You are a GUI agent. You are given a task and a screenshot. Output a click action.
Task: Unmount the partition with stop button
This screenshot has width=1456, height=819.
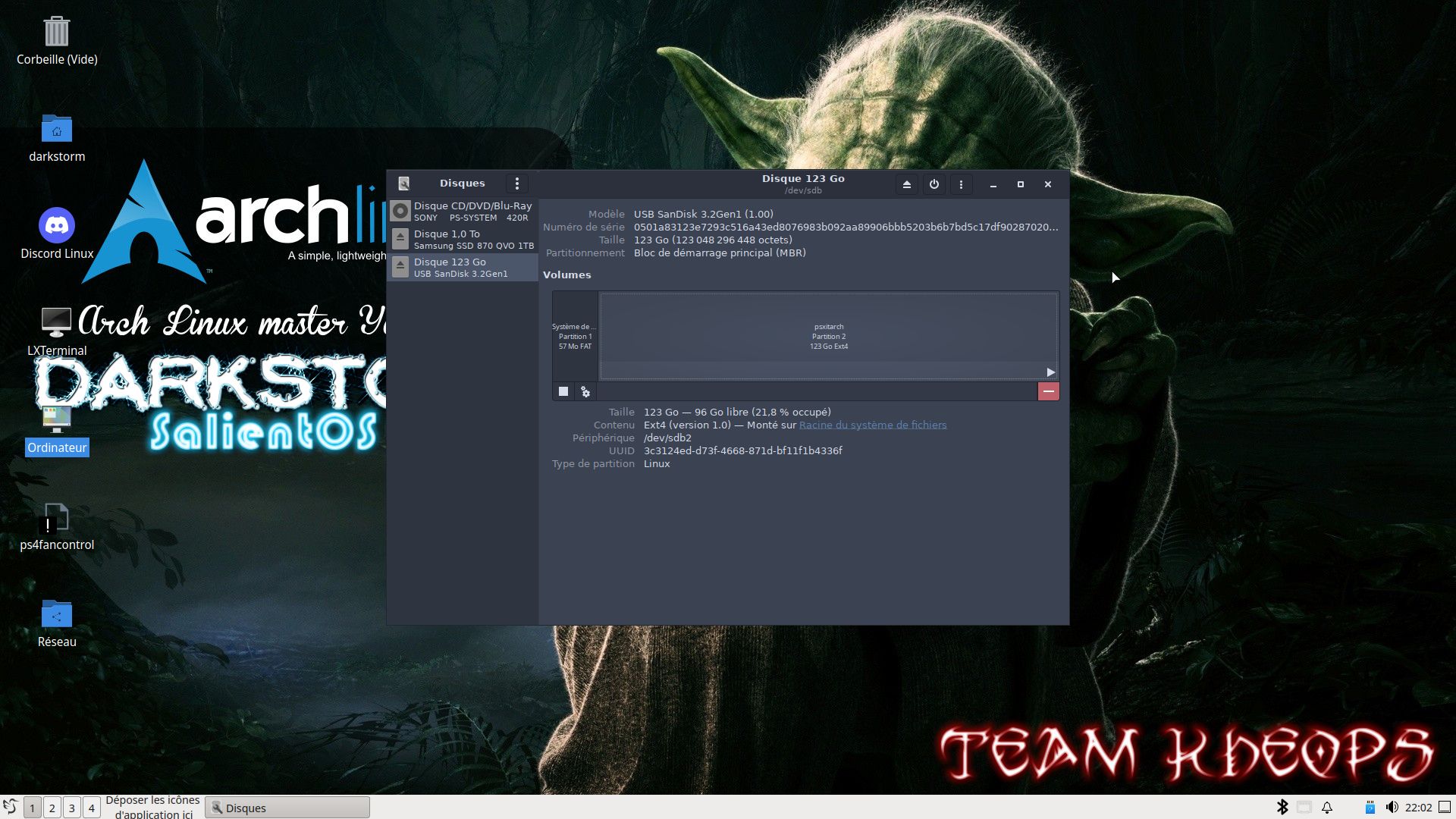tap(563, 391)
